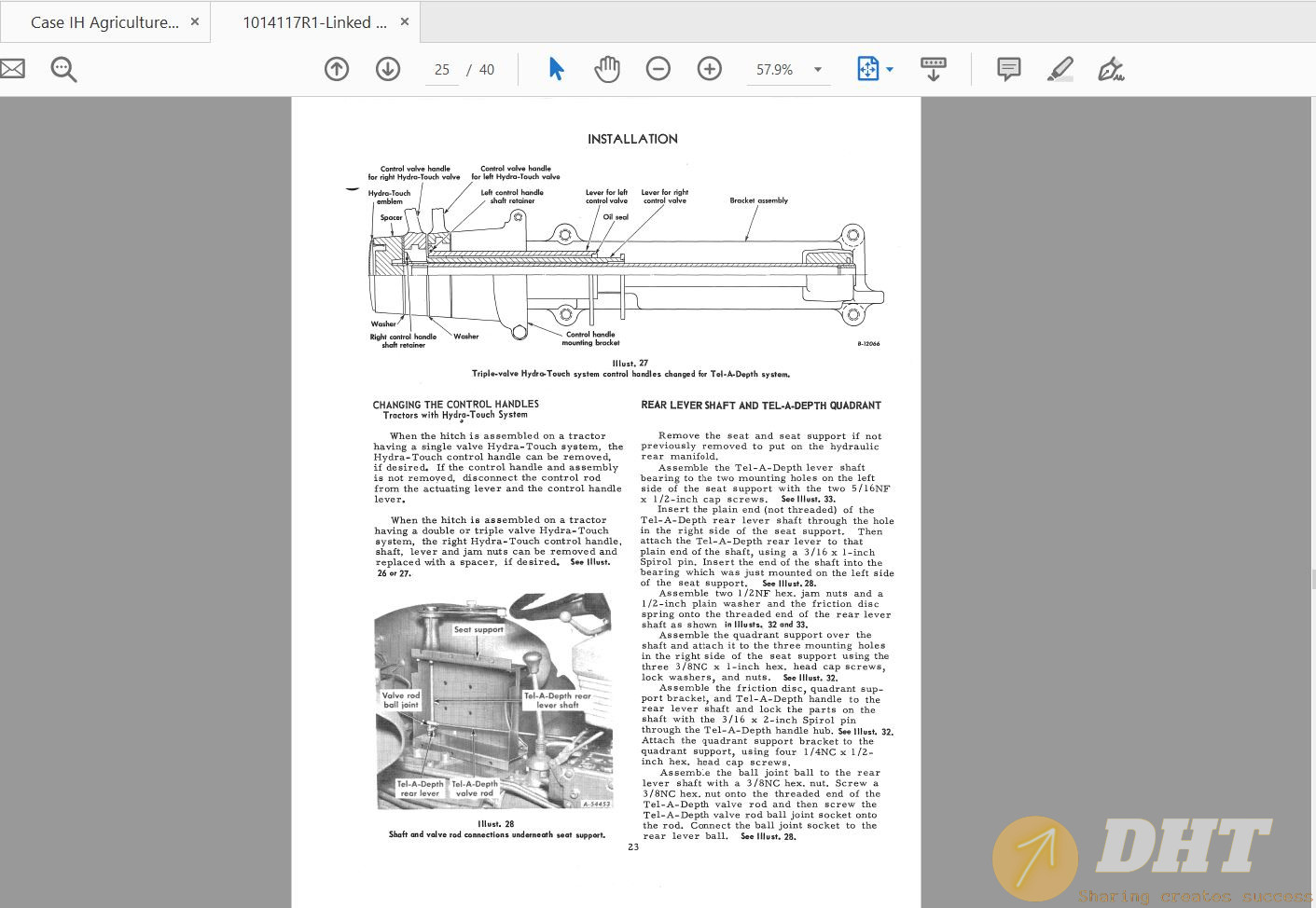The image size is (1316, 908).
Task: Click the 'Valve rod ball joint' label
Action: point(401,700)
